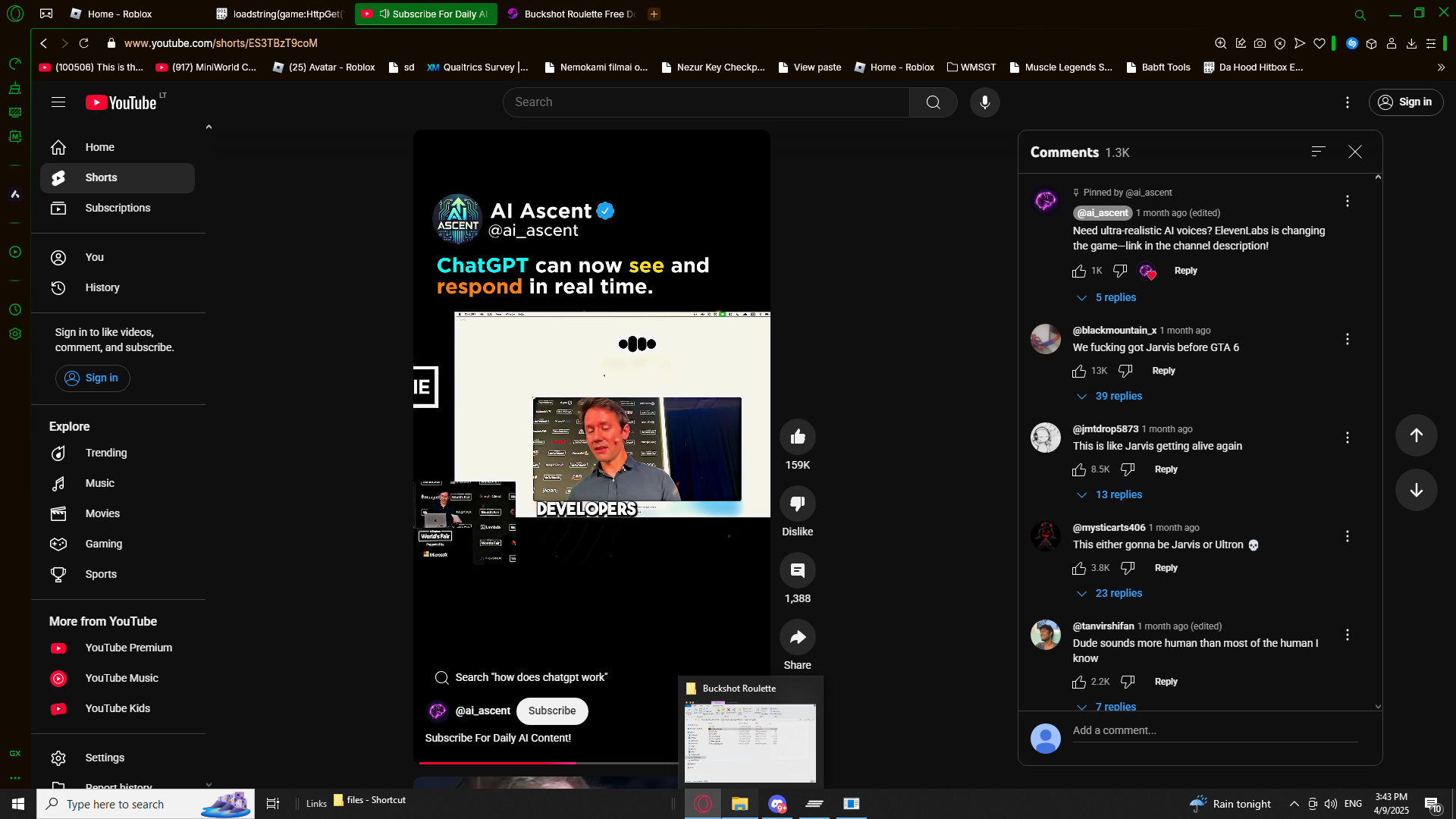Open History in sidebar
1456x819 pixels.
click(x=118, y=287)
